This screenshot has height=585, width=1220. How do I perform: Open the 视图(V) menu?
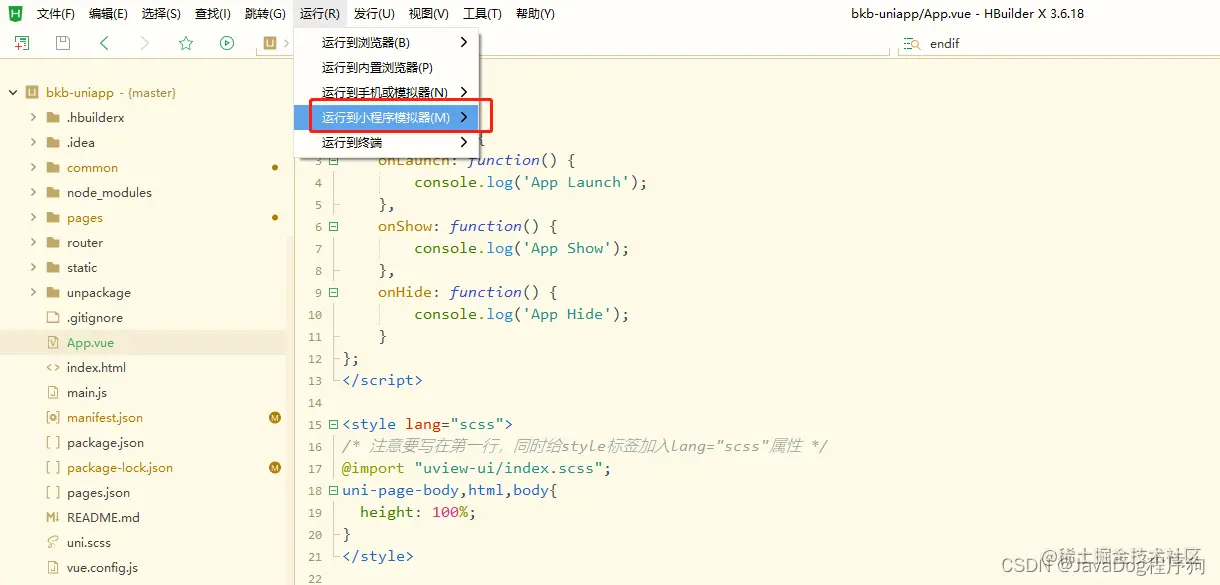(x=429, y=14)
